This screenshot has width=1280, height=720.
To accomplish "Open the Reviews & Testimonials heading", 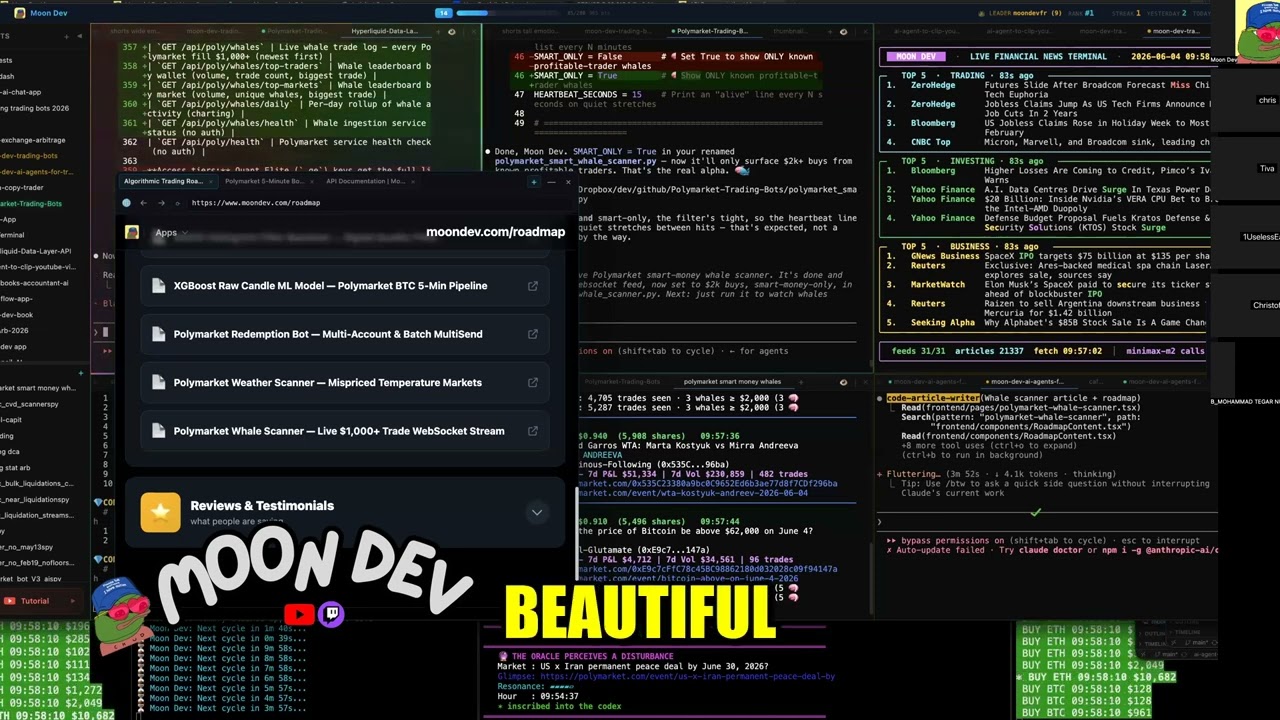I will [262, 506].
